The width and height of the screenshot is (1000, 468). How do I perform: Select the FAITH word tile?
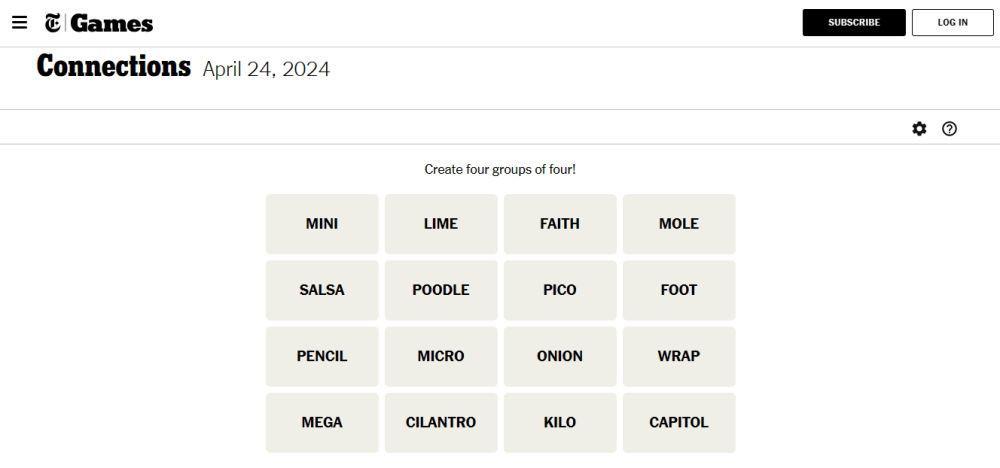point(560,224)
